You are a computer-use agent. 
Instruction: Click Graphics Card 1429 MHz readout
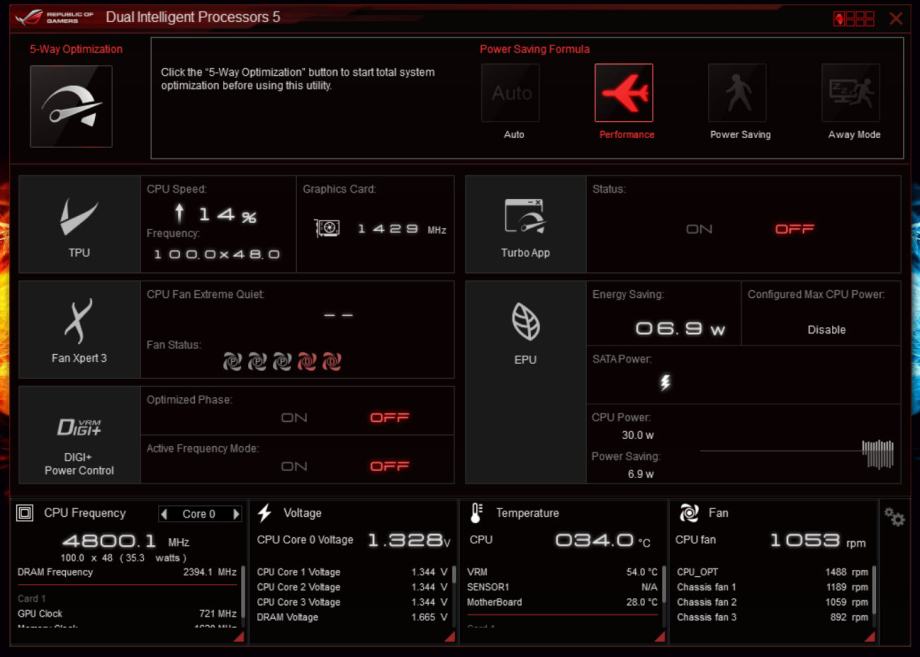(x=402, y=229)
